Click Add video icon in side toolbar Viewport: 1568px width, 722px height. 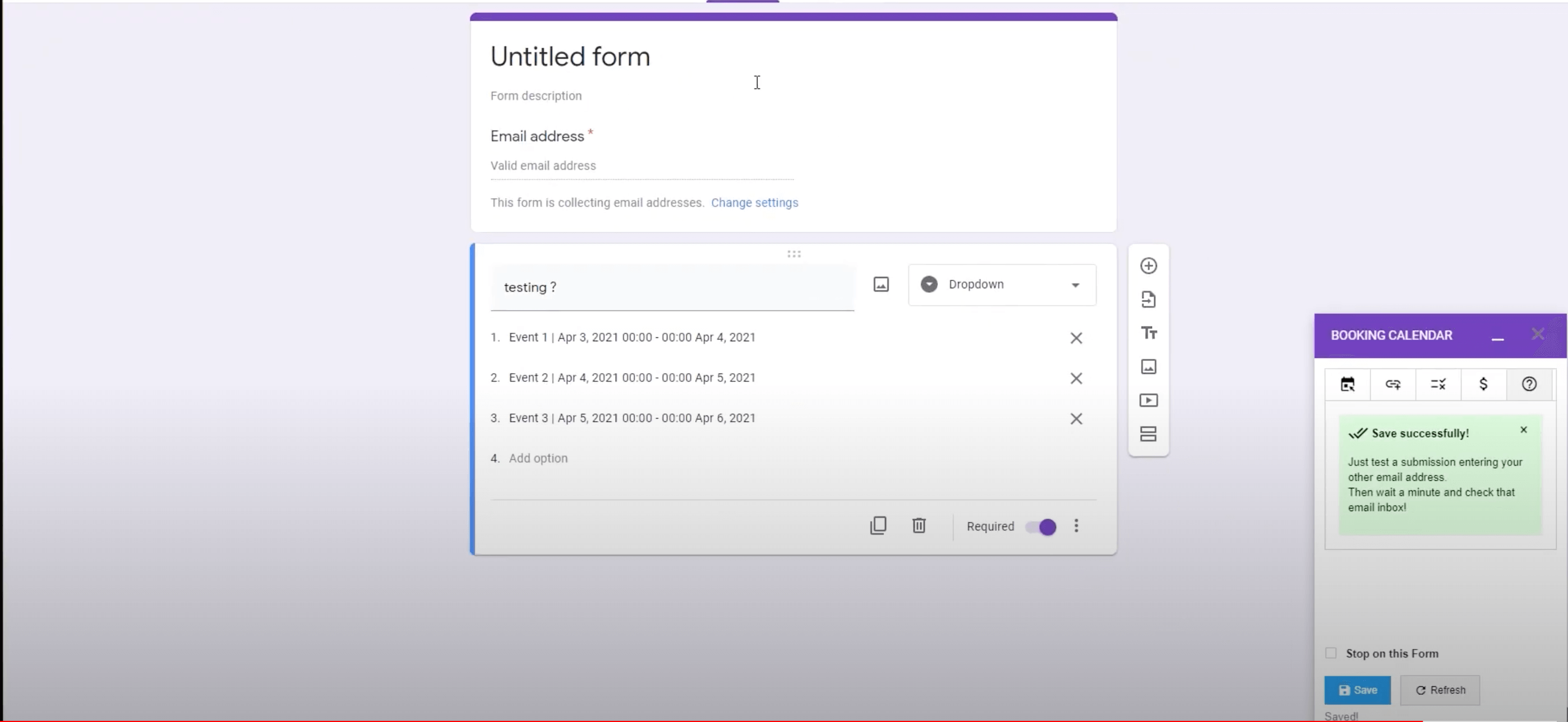point(1148,400)
